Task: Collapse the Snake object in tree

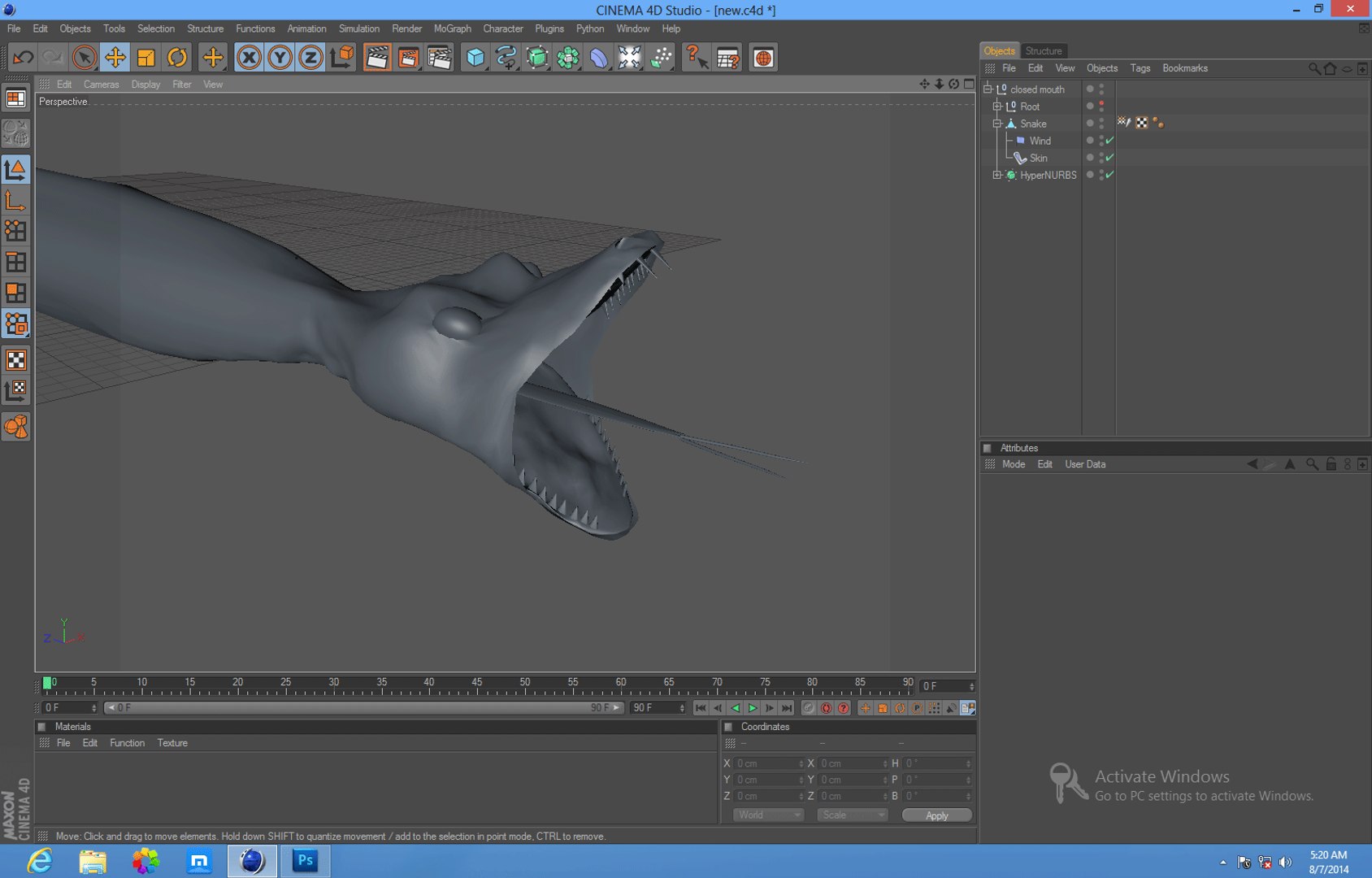Action: pos(997,124)
